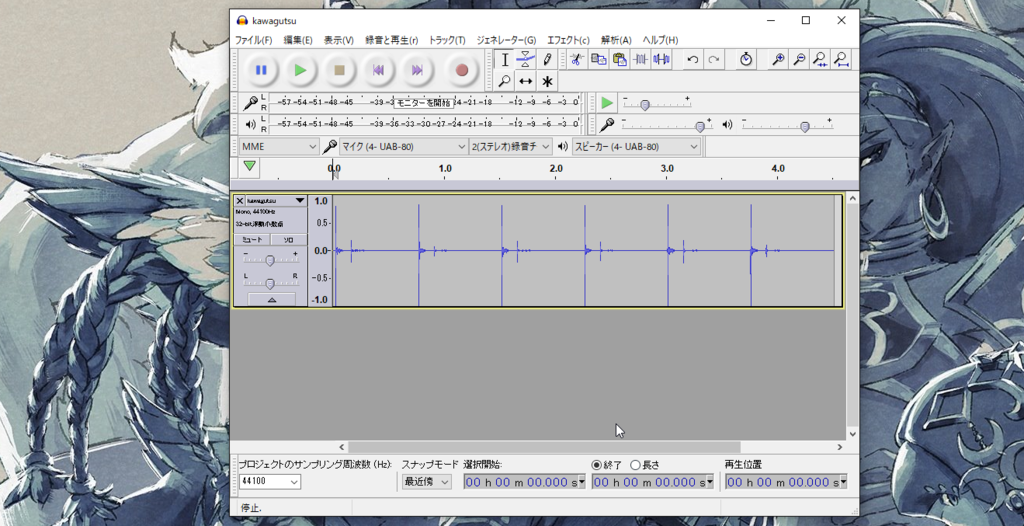Skip to the end of the project
Viewport: 1024px width, 526px height.
(417, 70)
